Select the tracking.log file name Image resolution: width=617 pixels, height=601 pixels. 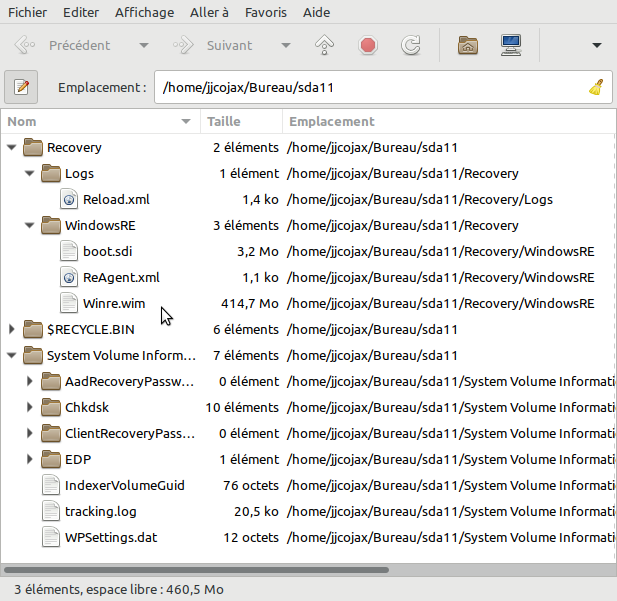pos(101,511)
